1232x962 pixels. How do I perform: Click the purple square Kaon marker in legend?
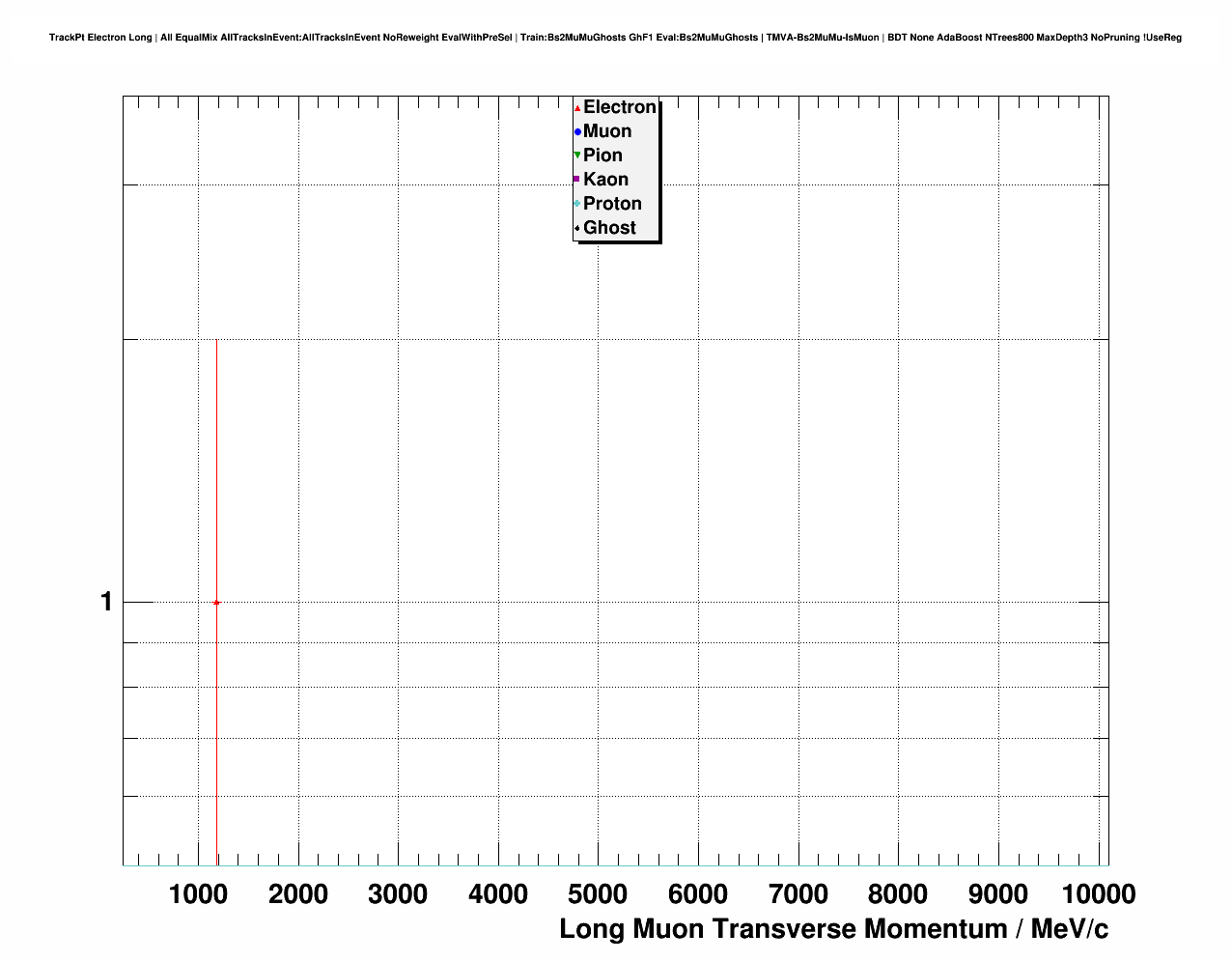pyautogui.click(x=577, y=180)
